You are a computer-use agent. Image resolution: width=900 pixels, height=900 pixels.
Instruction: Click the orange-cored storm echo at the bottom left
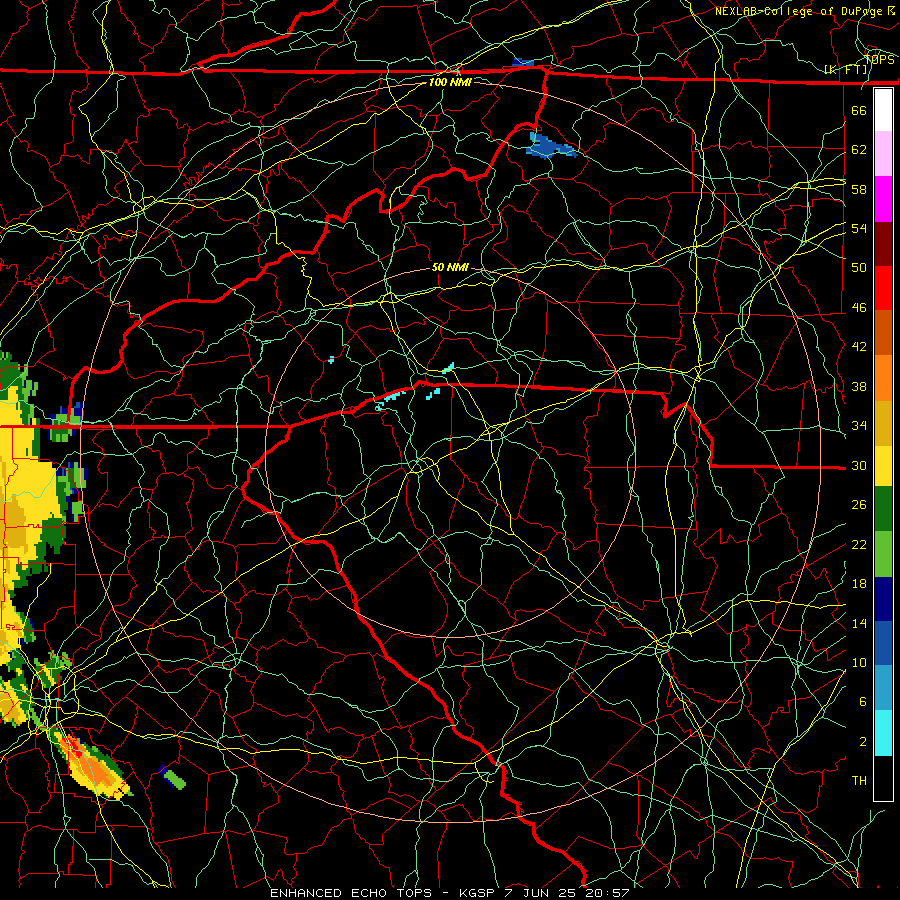pyautogui.click(x=92, y=767)
